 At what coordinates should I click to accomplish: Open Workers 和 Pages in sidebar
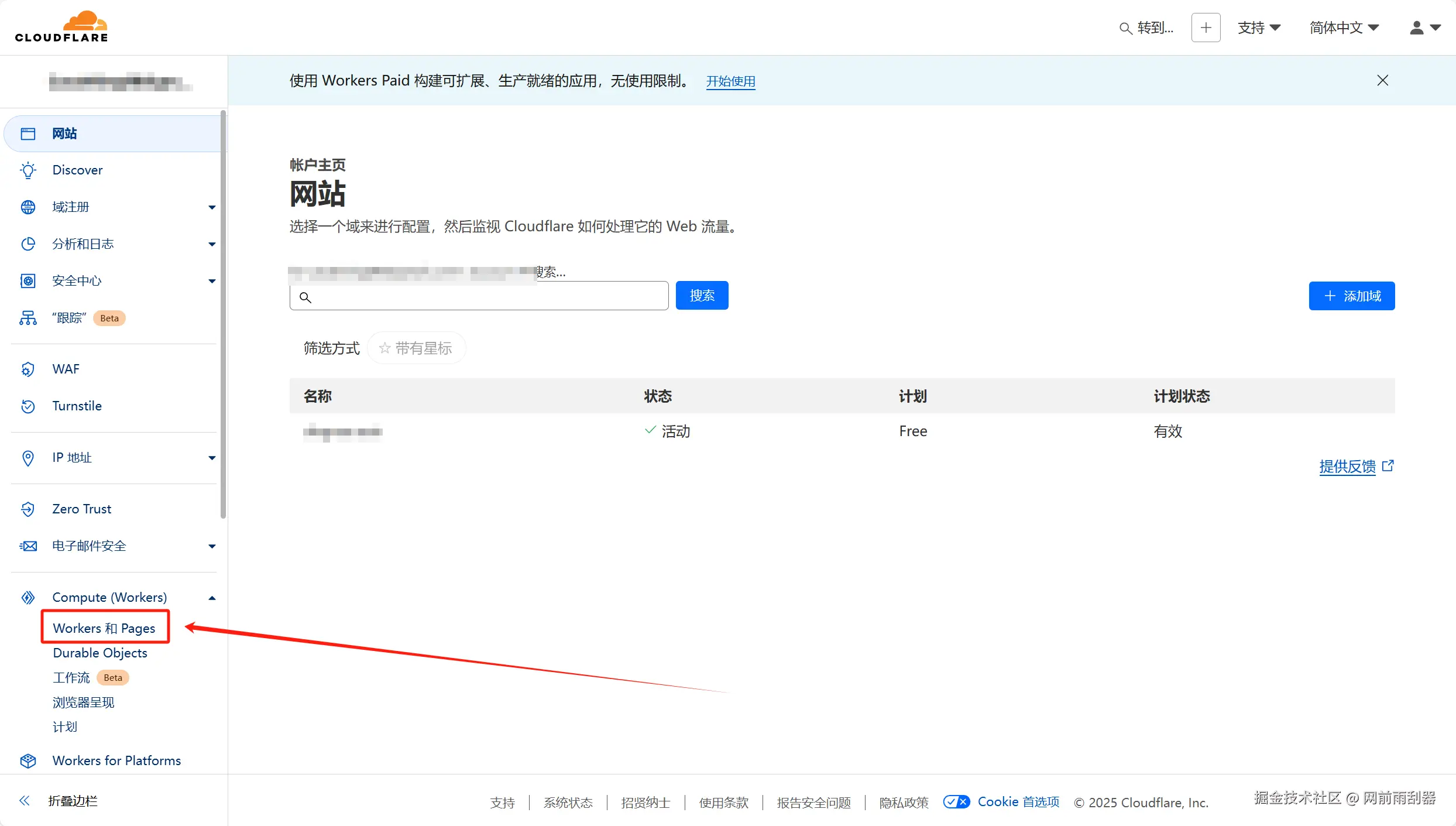(x=104, y=628)
